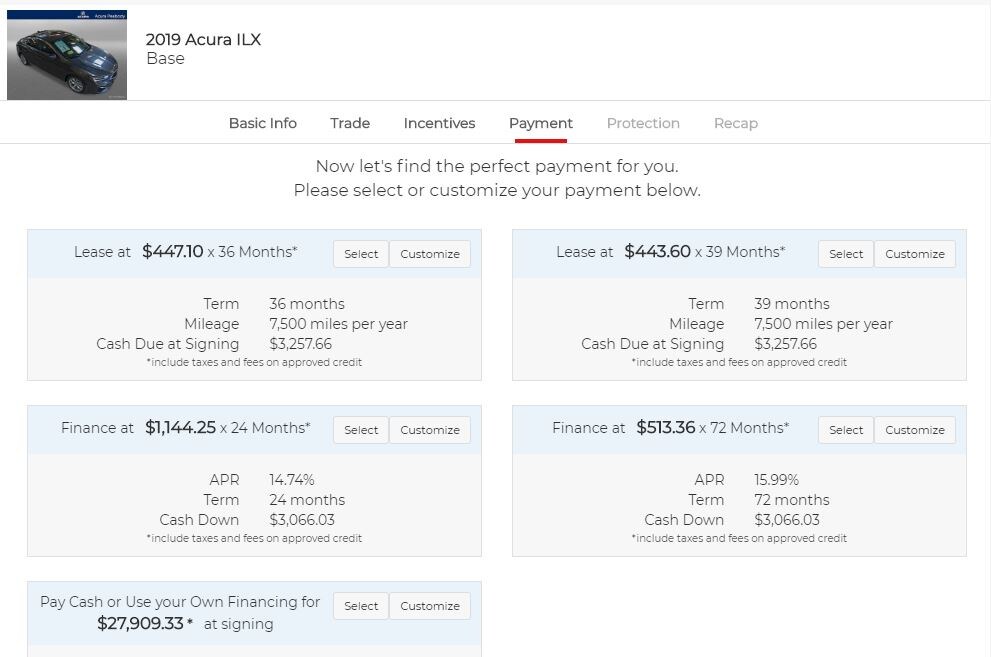Click the $513.36 finance payment amount
The height and width of the screenshot is (657, 991).
coord(666,428)
